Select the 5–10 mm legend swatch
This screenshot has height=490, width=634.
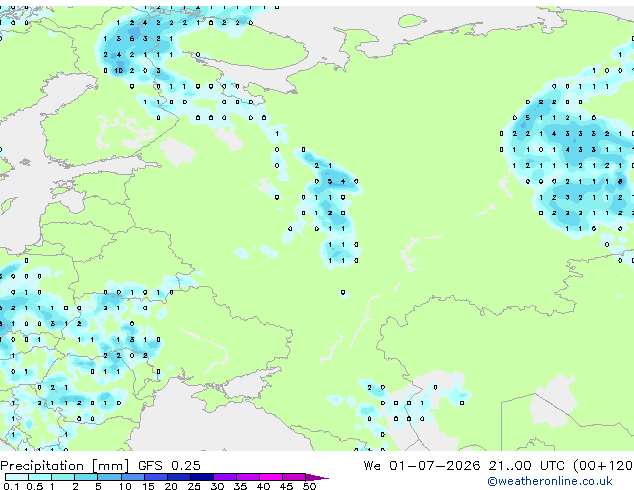[x=109, y=477]
